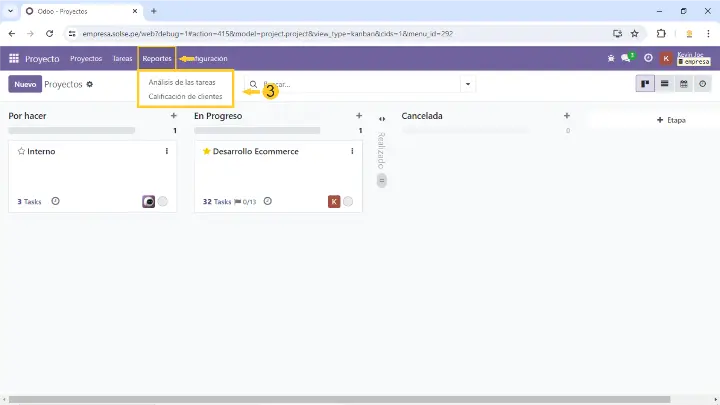
Task: Open the conversations chat icon
Action: coord(626,59)
